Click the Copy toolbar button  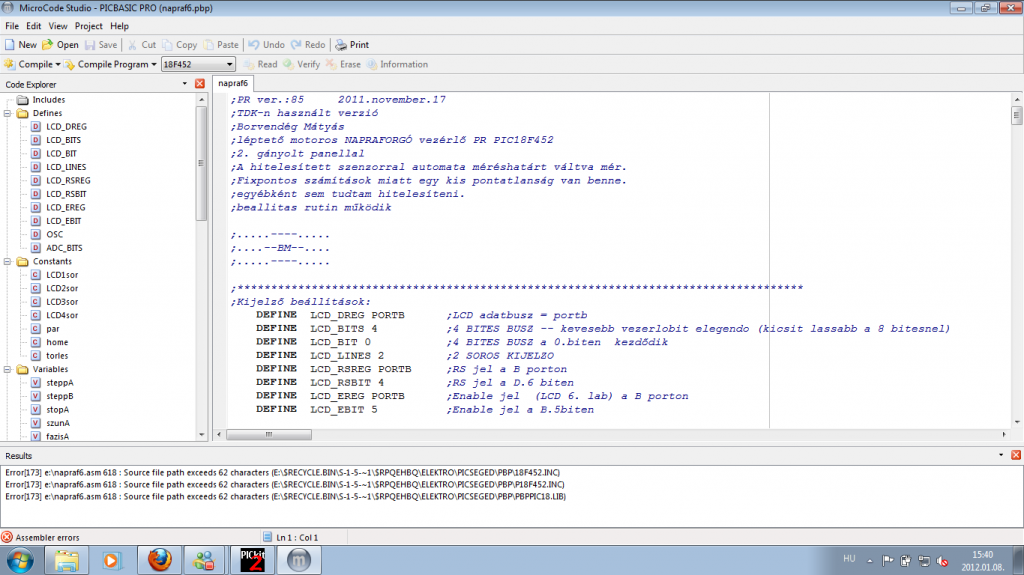pos(180,44)
